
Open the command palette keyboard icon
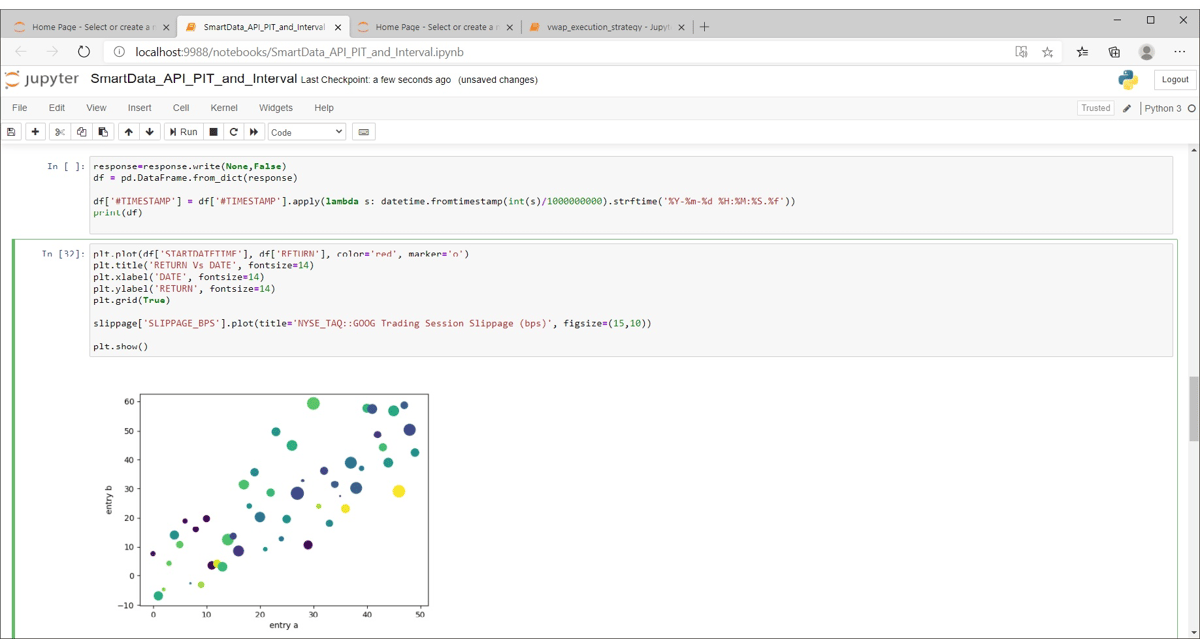coord(364,132)
